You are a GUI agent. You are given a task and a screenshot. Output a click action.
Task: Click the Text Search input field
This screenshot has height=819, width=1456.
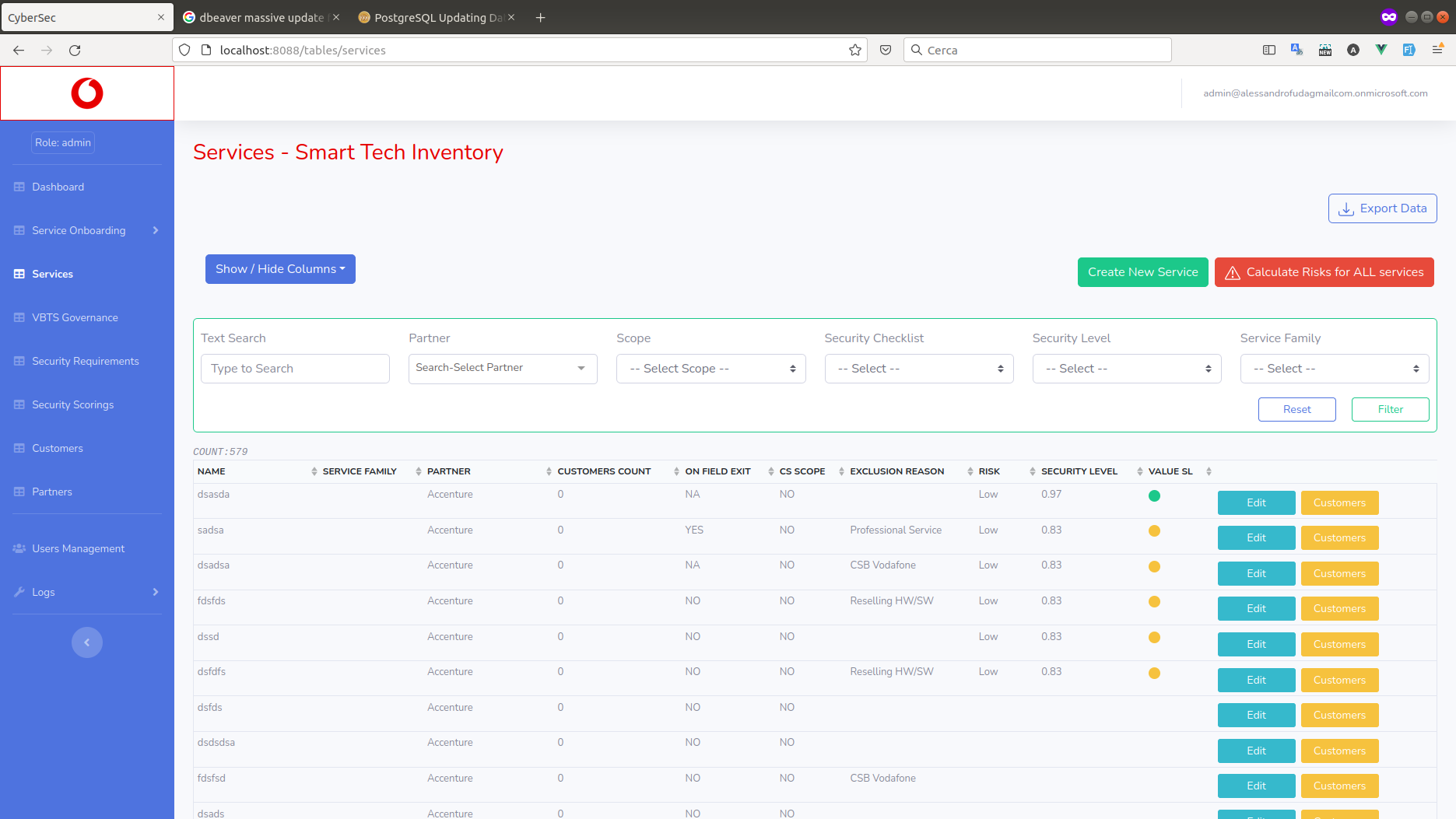(x=295, y=369)
